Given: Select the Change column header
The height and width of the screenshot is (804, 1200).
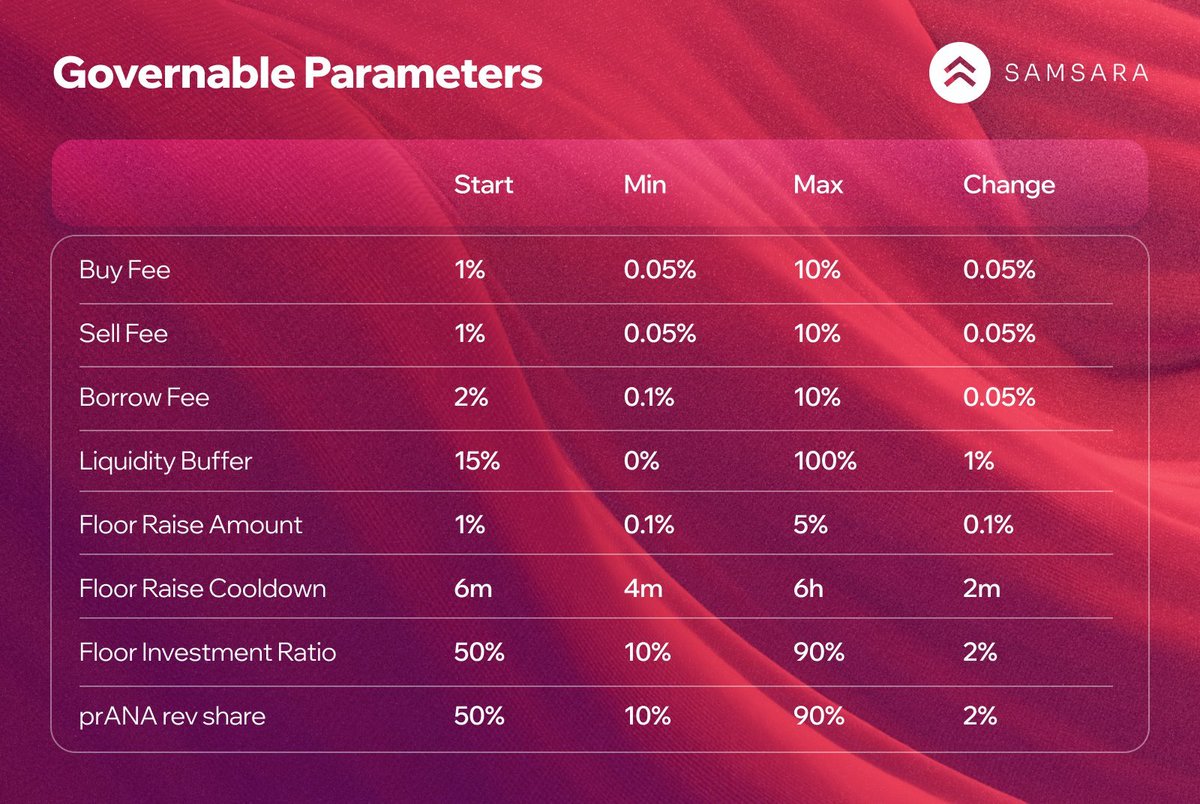Looking at the screenshot, I should (x=1008, y=185).
